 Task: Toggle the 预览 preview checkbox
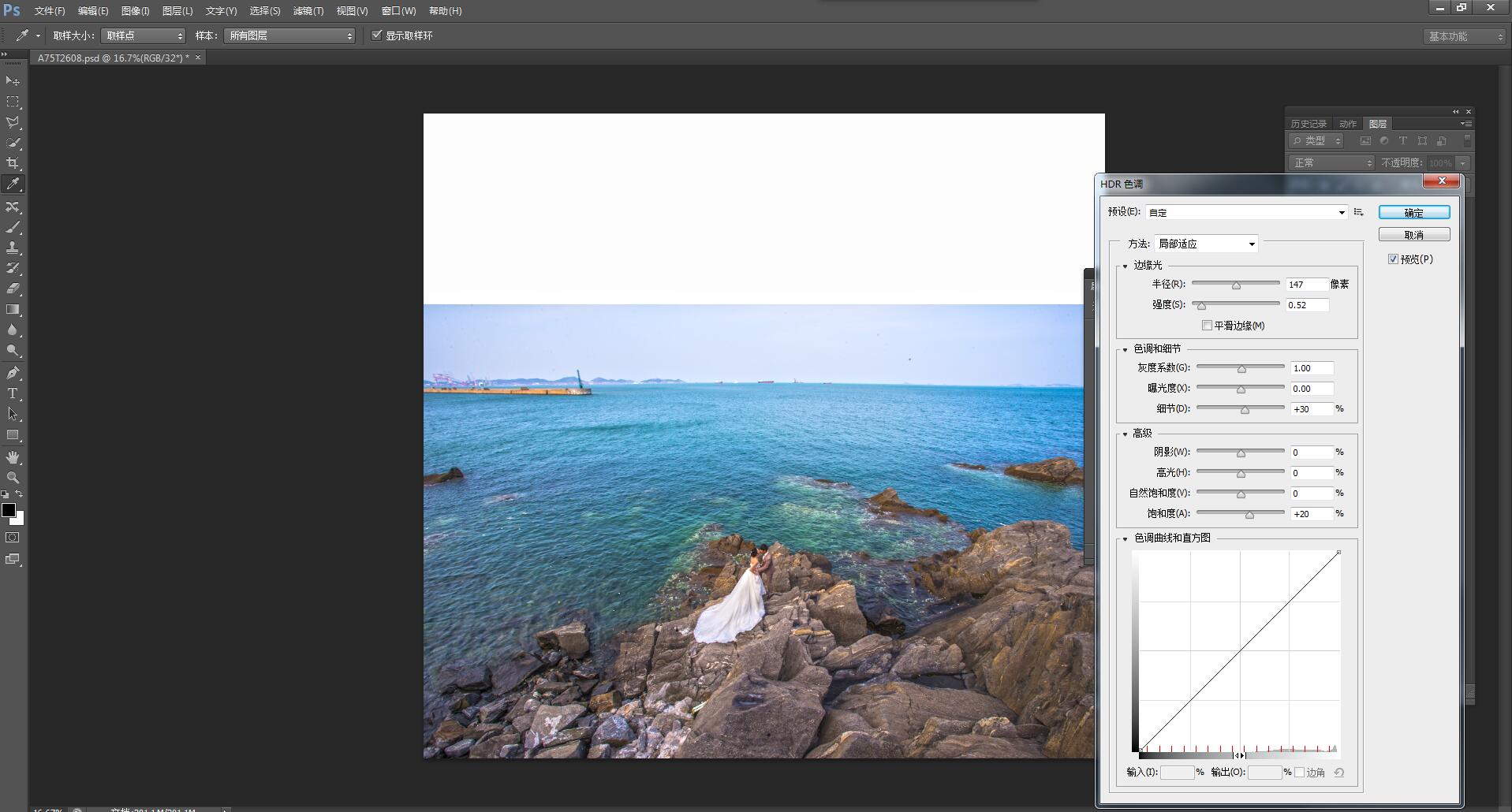[1393, 259]
